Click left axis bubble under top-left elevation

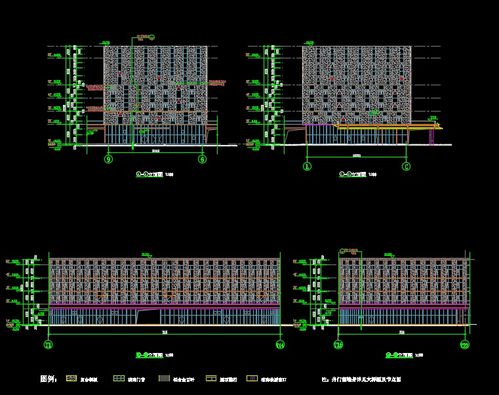point(108,159)
